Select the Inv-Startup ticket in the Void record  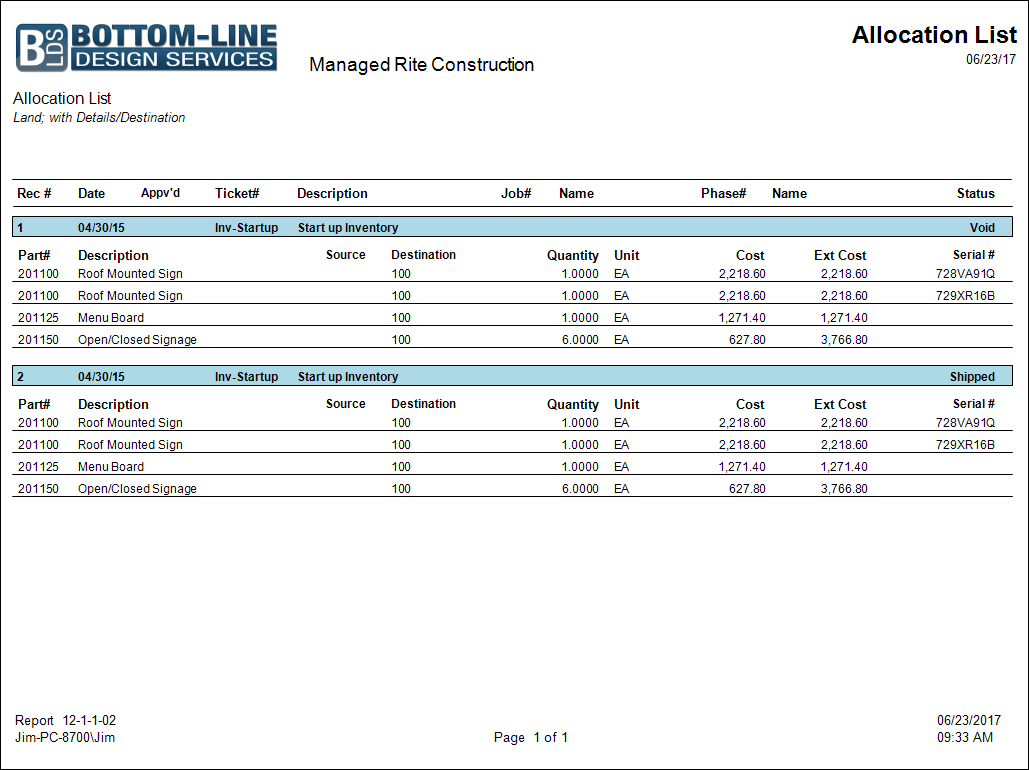246,228
